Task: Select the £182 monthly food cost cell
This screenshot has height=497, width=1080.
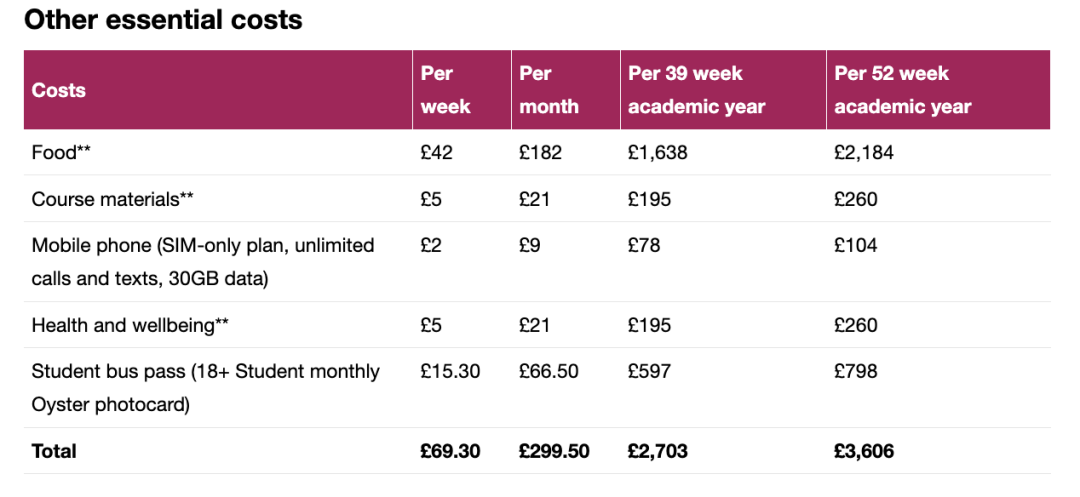Action: pos(541,152)
